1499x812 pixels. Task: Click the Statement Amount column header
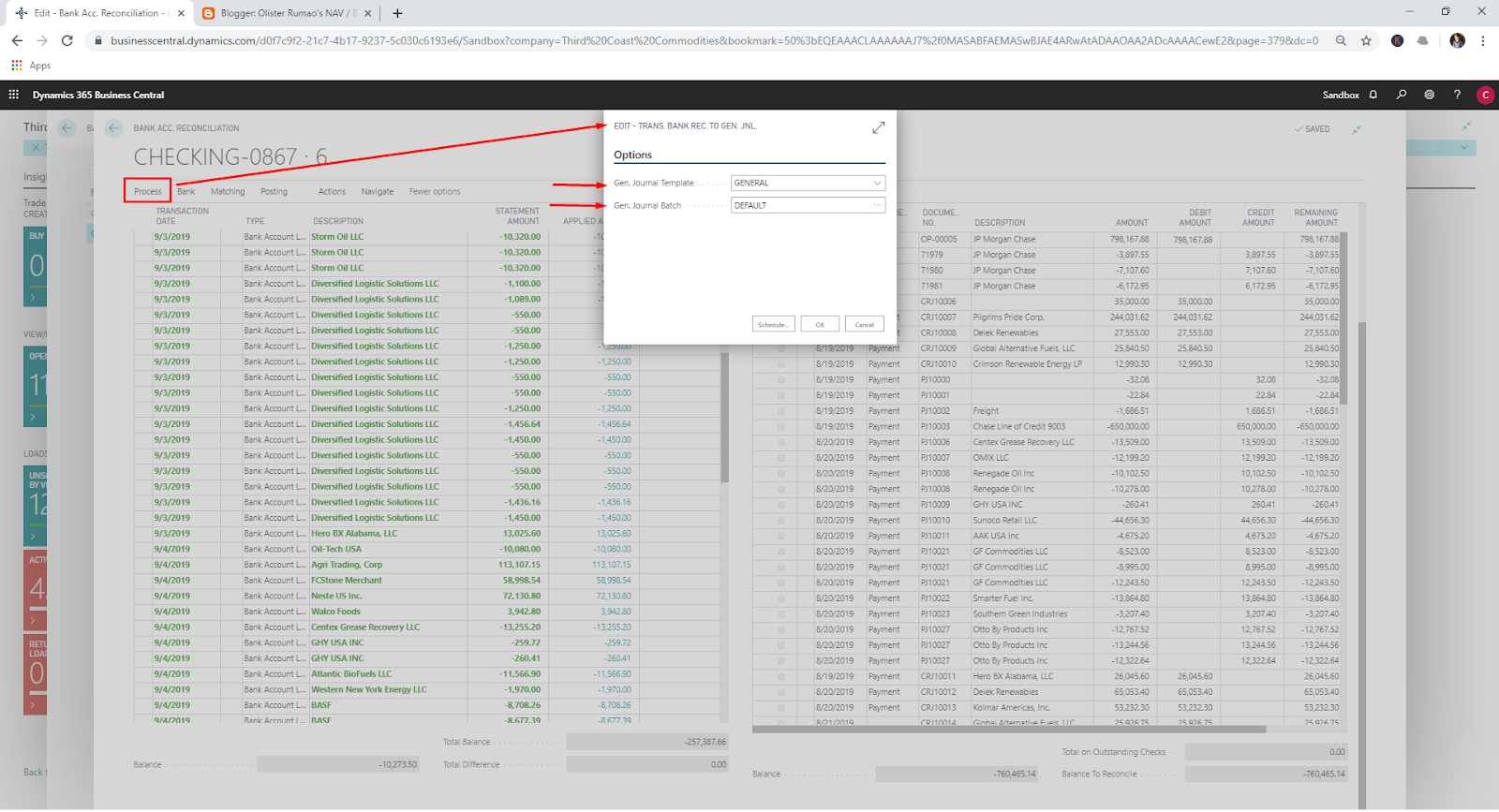517,216
